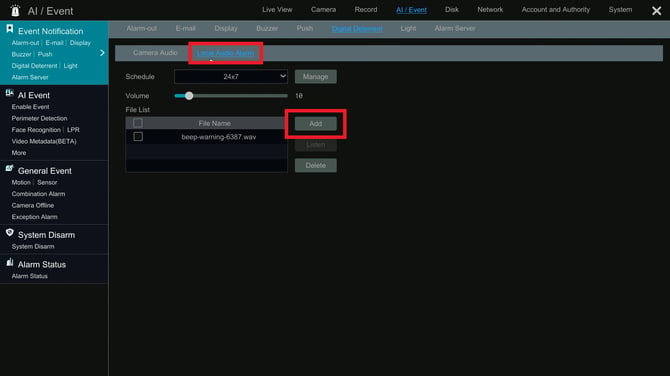Open Enable Event in sidebar
670x376 pixels.
[30, 107]
